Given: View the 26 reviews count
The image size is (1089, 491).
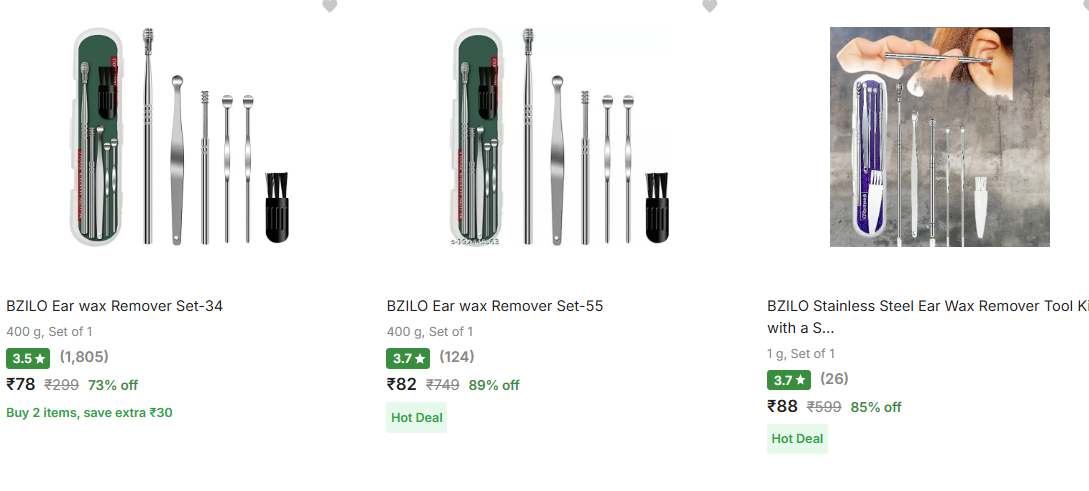Looking at the screenshot, I should 834,379.
